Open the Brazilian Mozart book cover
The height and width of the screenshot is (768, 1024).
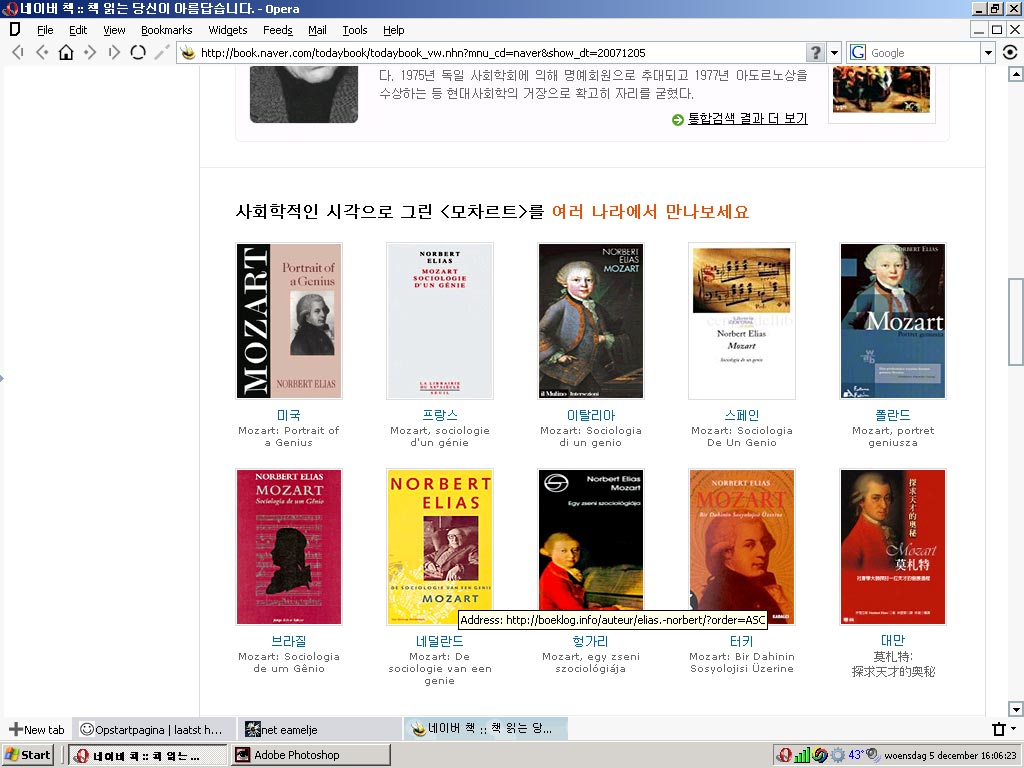click(289, 547)
